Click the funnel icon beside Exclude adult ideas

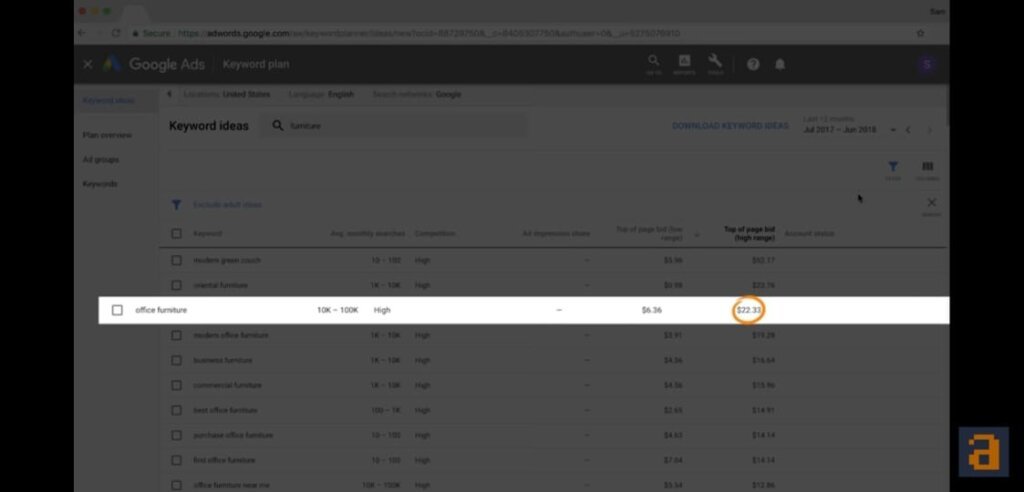tap(176, 205)
